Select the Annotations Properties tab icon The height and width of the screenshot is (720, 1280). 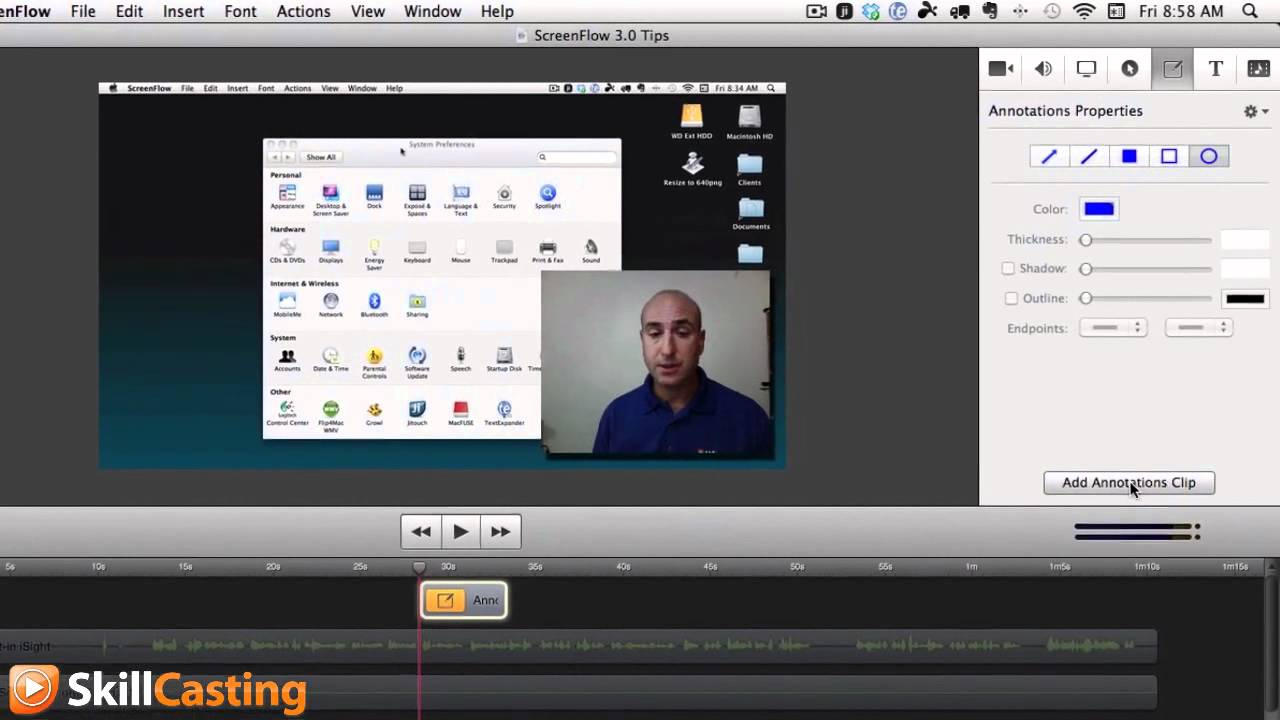tap(1172, 69)
